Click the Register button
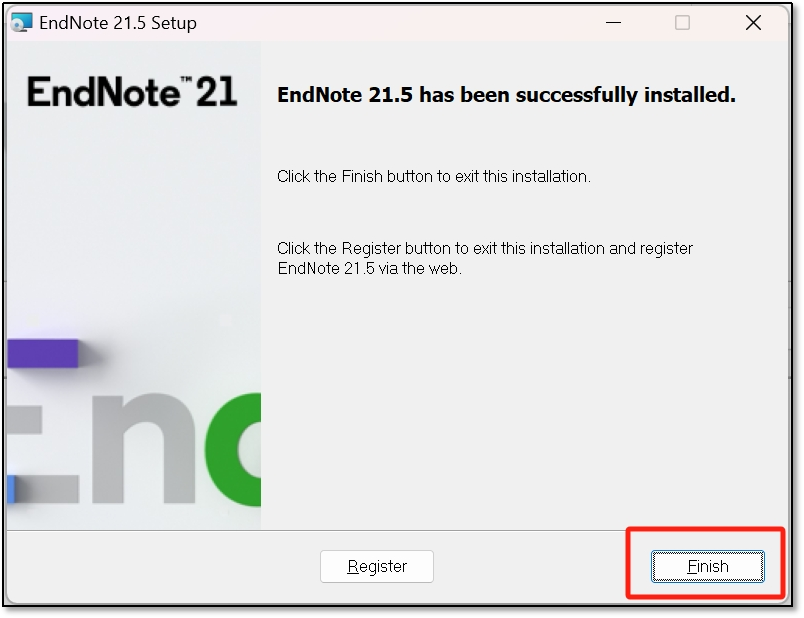 point(377,566)
